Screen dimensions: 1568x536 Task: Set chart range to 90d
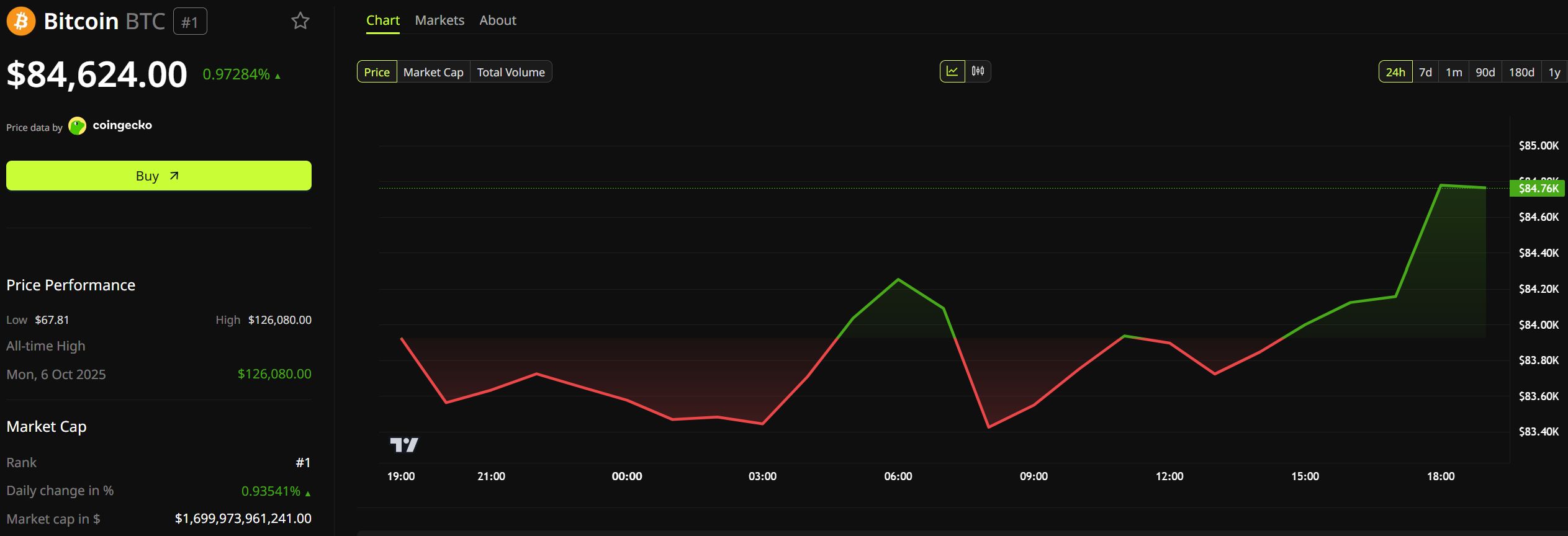click(x=1485, y=72)
